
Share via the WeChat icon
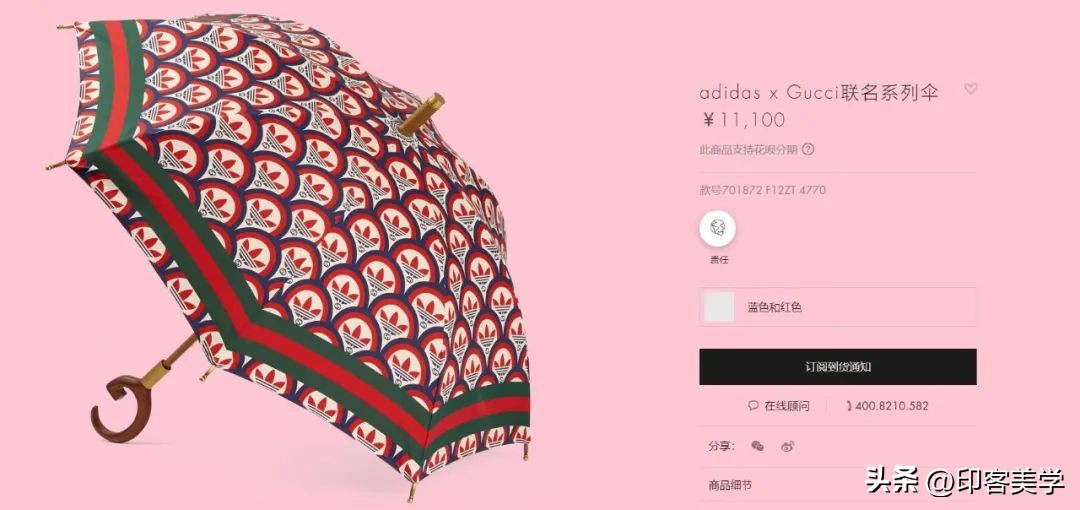click(x=758, y=446)
